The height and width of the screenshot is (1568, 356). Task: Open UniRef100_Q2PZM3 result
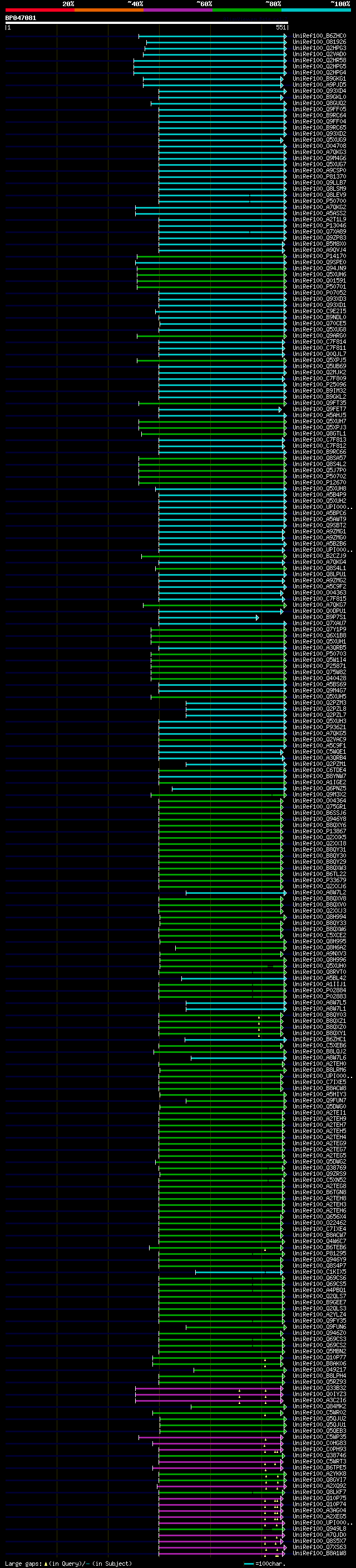tap(319, 703)
